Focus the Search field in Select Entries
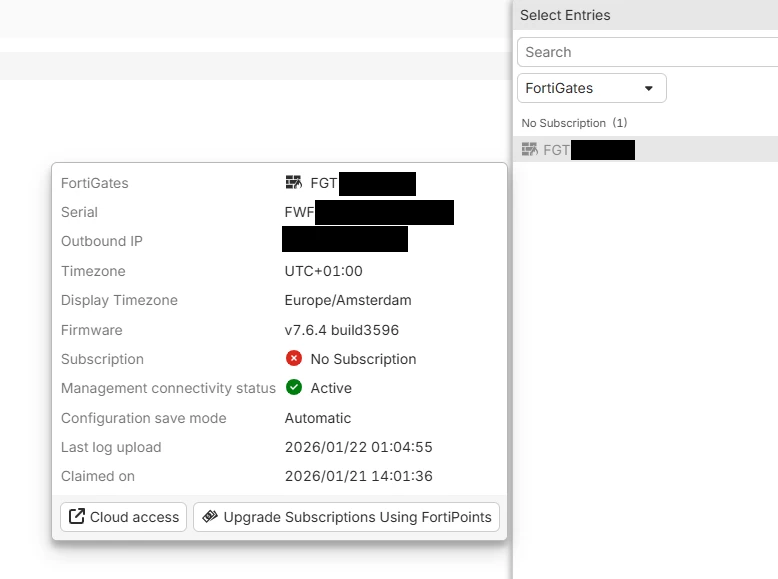 tap(648, 52)
